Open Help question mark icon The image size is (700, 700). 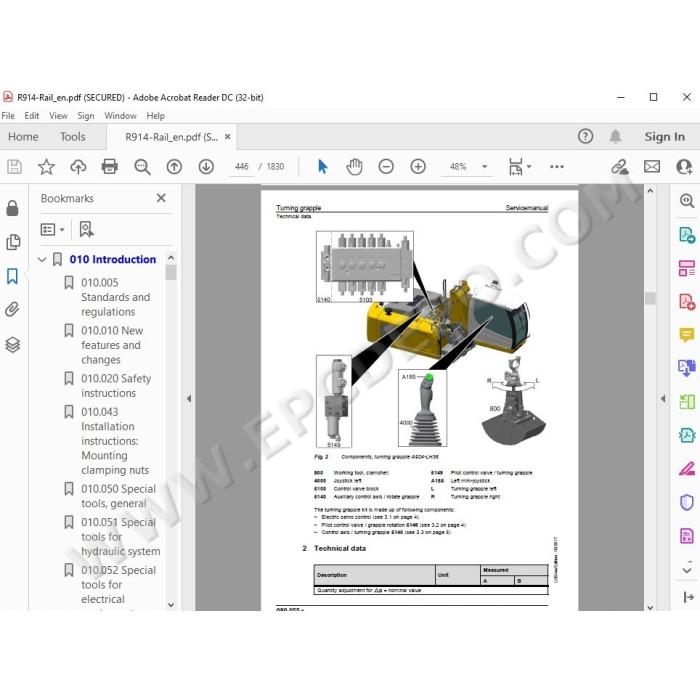[585, 136]
